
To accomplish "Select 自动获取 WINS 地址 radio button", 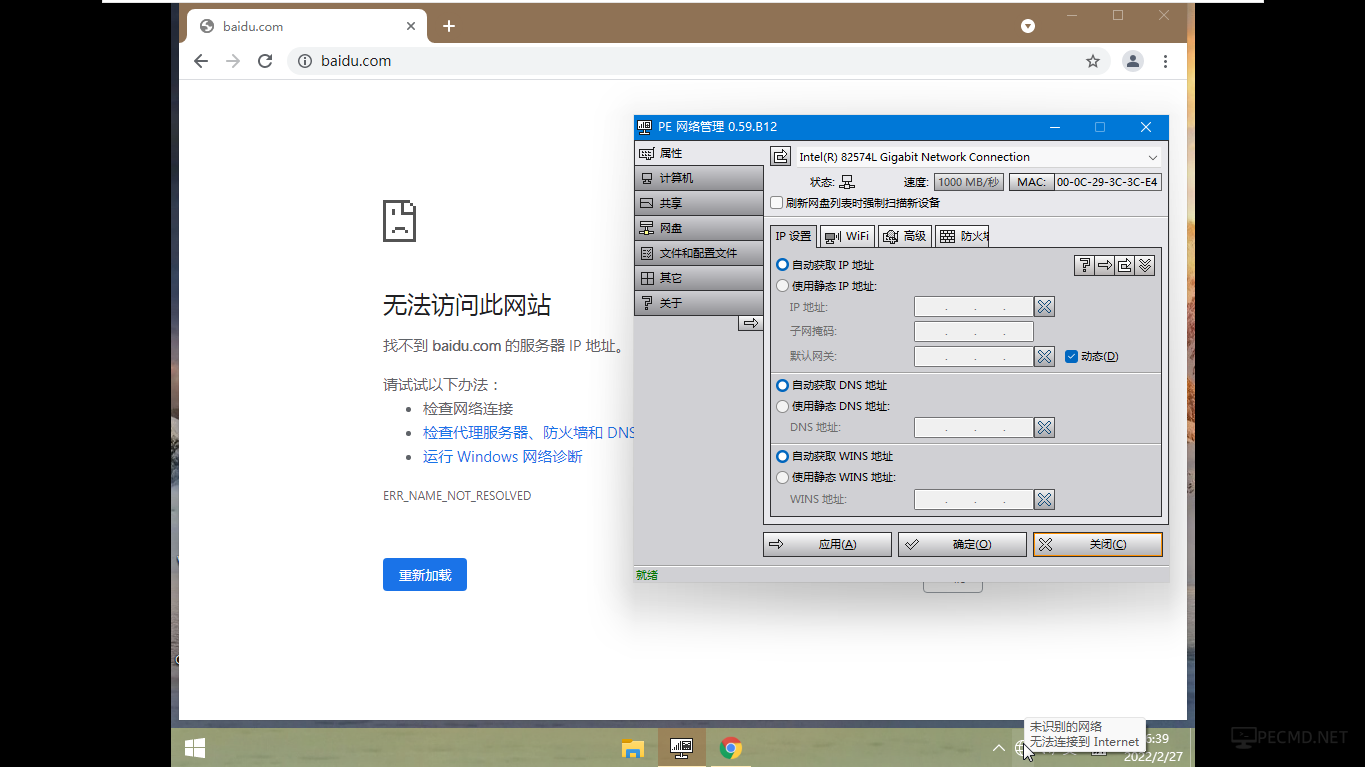I will pyautogui.click(x=782, y=456).
